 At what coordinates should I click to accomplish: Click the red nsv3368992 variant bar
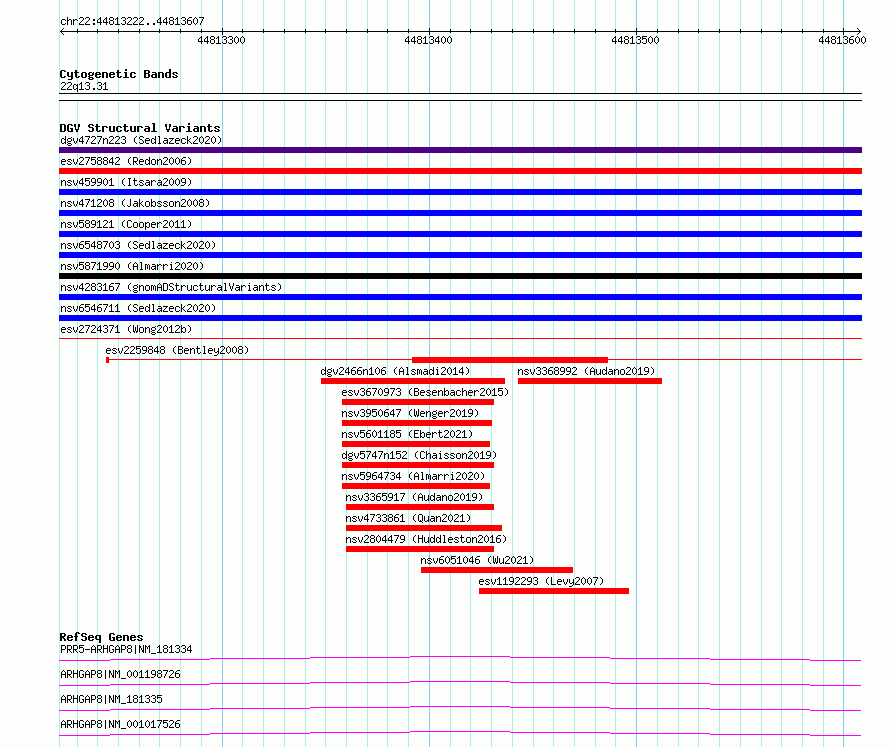tap(590, 381)
